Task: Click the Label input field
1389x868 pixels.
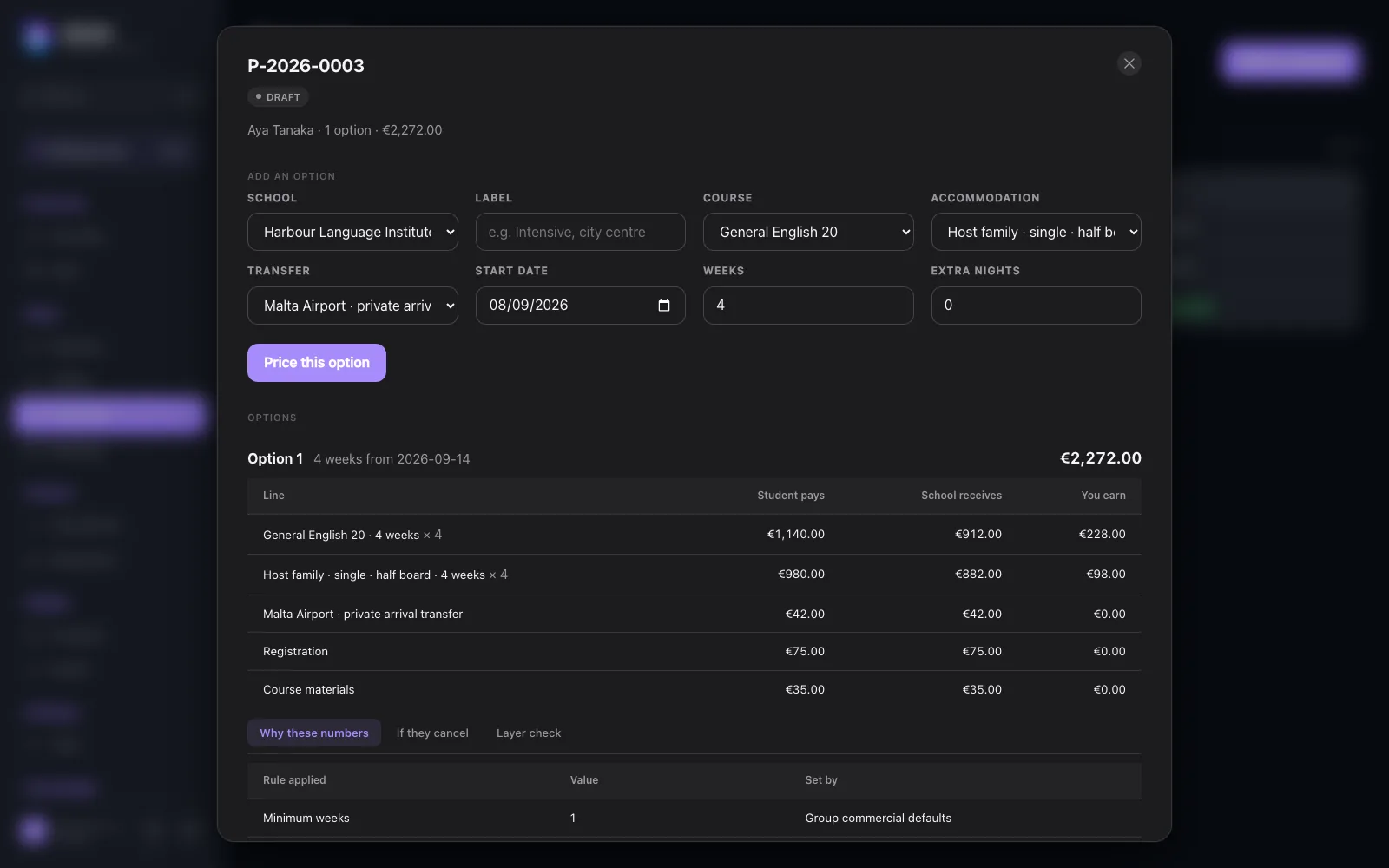Action: click(580, 232)
